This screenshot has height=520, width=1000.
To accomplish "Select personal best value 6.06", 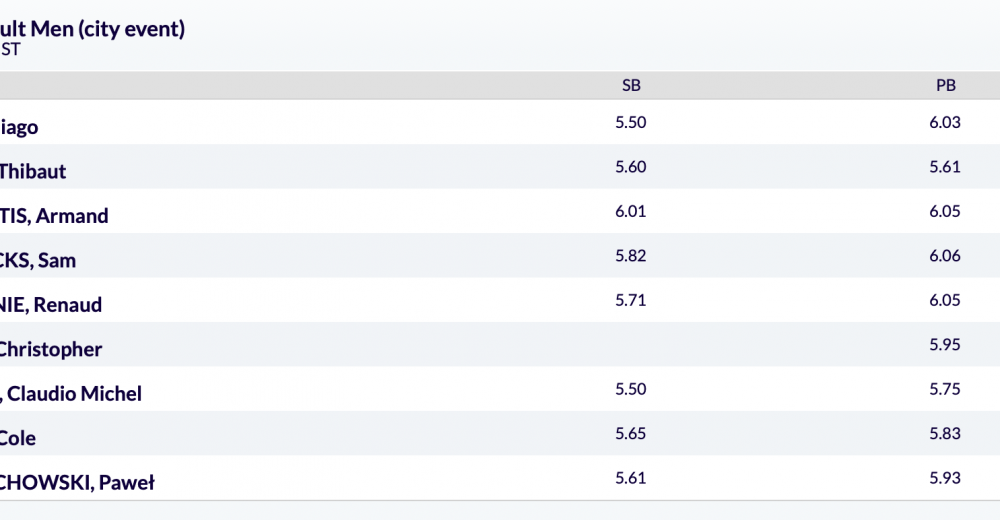I will (945, 256).
